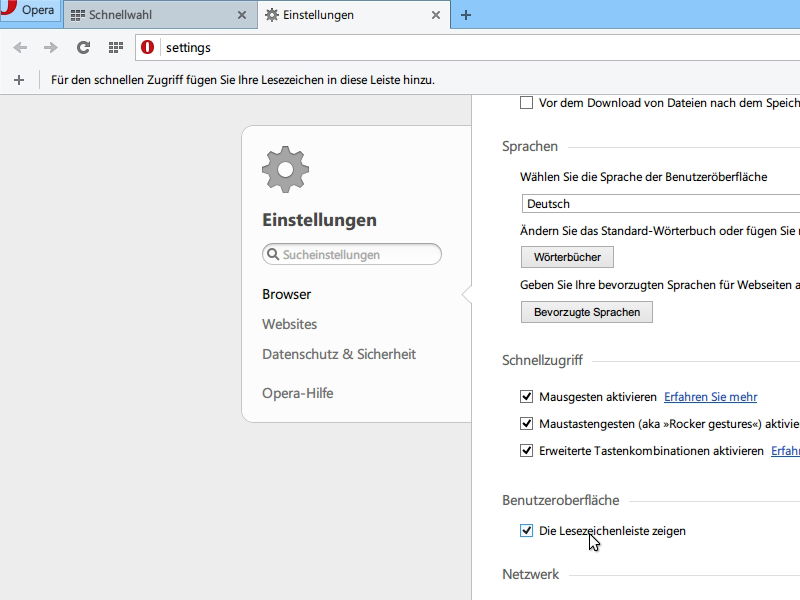This screenshot has height=600, width=800.
Task: Toggle Maustastengesten Rocker gestures checkbox
Action: (526, 423)
